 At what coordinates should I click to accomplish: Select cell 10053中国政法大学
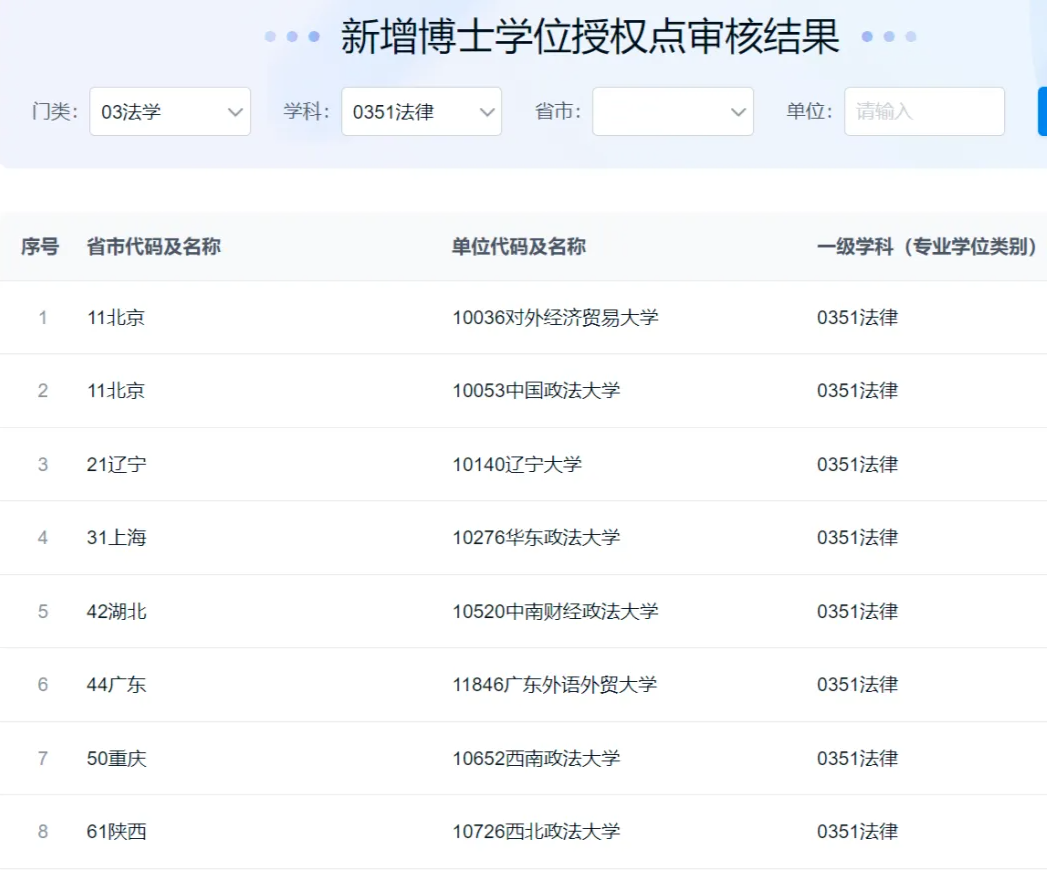coord(536,391)
